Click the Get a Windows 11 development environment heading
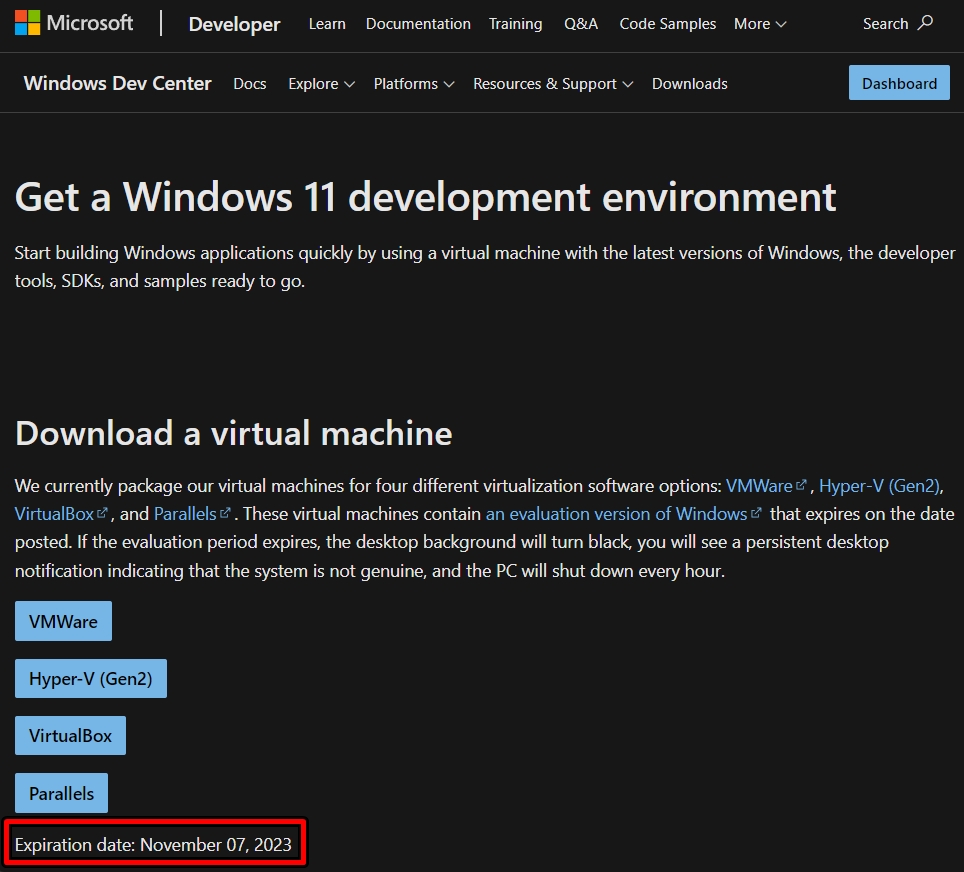 (x=425, y=197)
